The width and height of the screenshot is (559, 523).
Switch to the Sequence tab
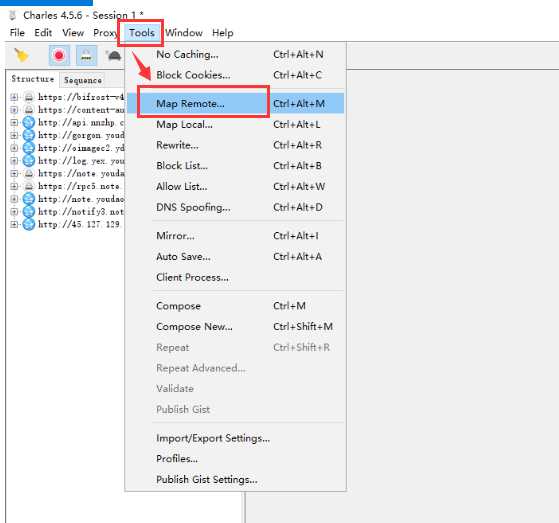tap(83, 80)
